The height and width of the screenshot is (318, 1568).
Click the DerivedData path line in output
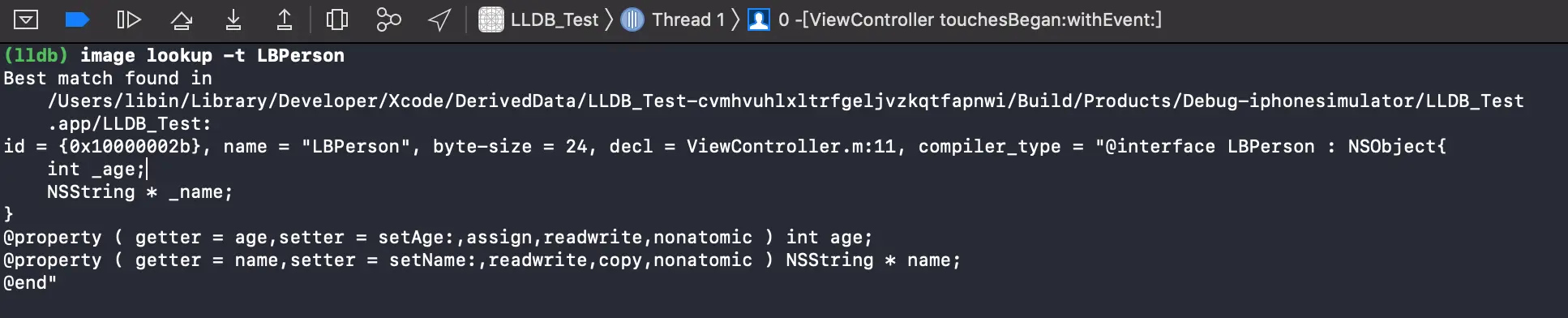786,101
